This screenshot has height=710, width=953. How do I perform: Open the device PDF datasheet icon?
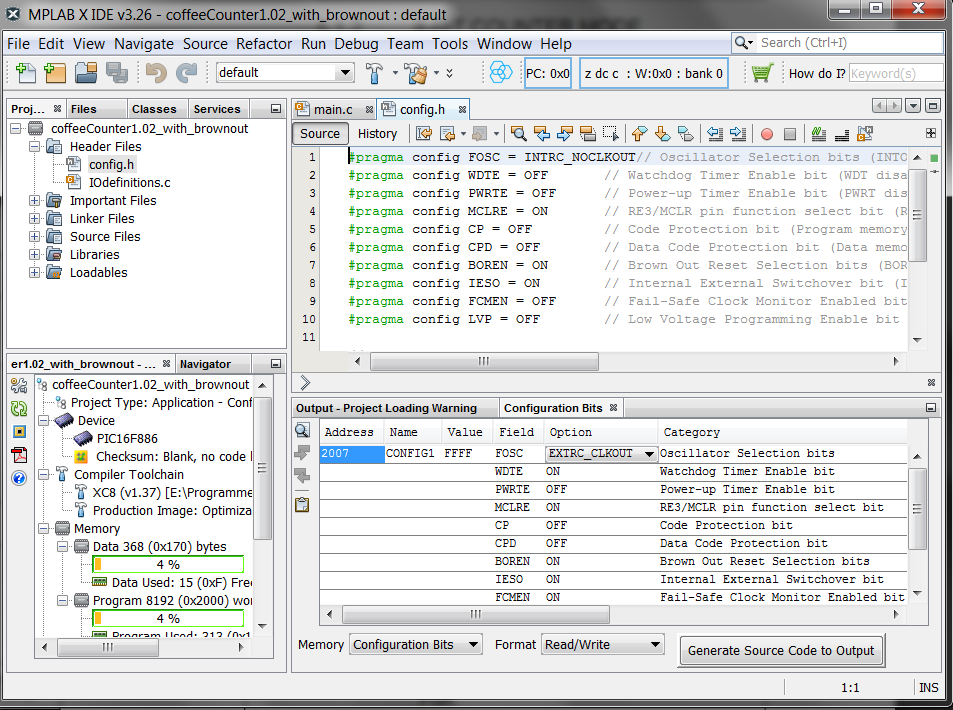19,455
